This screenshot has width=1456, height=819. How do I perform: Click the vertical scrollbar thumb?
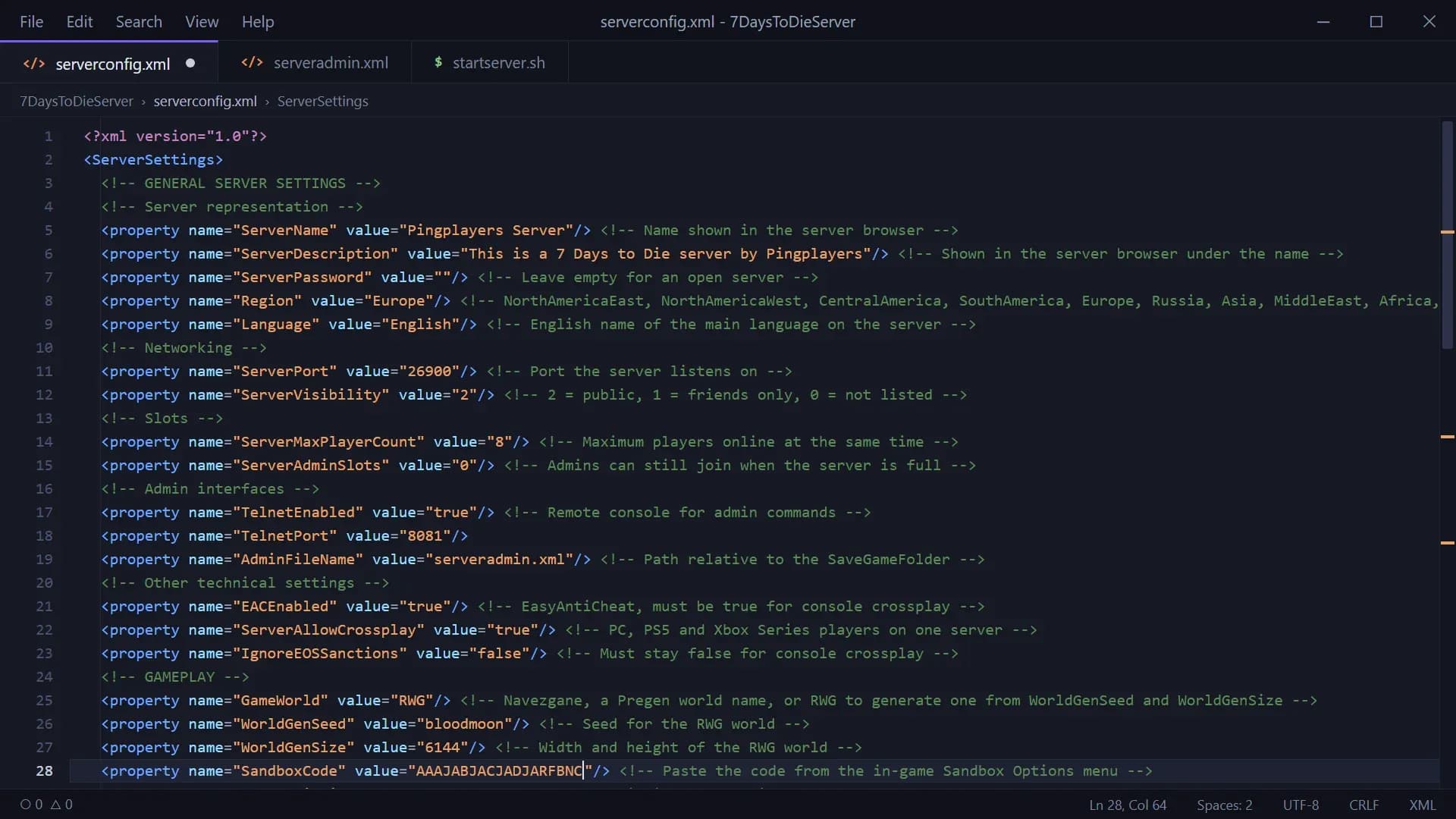tap(1448, 235)
